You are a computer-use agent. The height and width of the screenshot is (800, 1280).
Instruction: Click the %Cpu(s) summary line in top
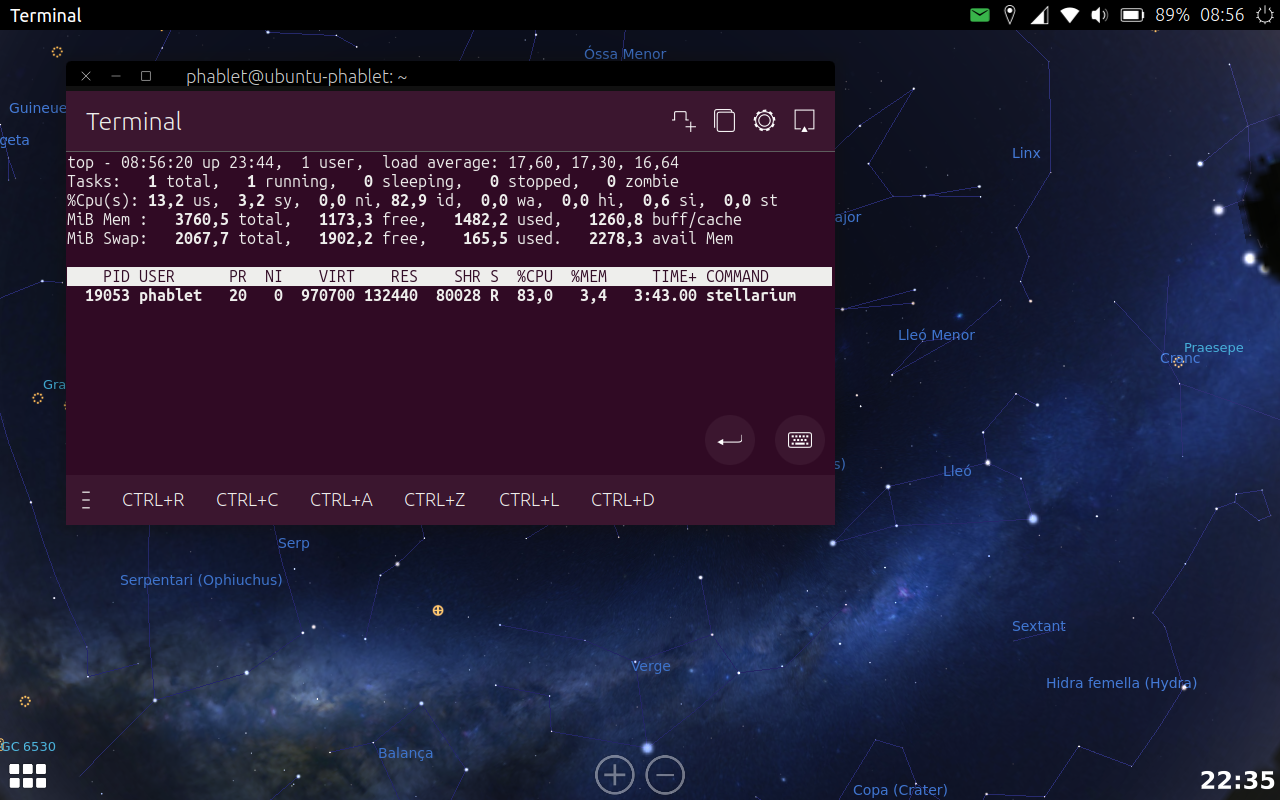tap(422, 200)
